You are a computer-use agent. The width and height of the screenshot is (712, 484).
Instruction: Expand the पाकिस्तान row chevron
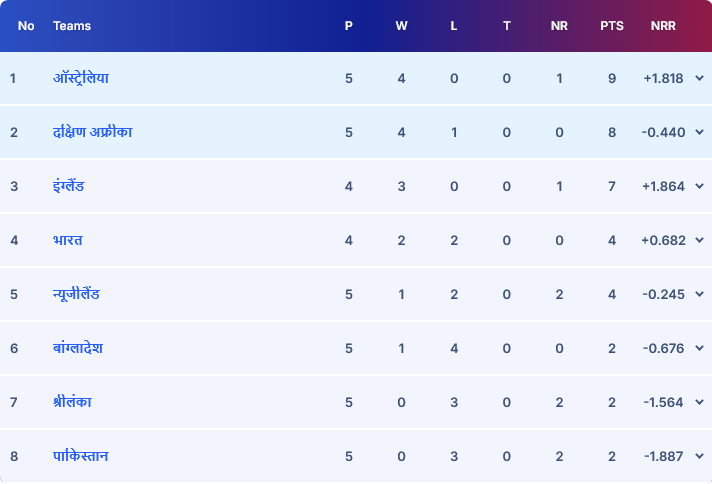[699, 456]
